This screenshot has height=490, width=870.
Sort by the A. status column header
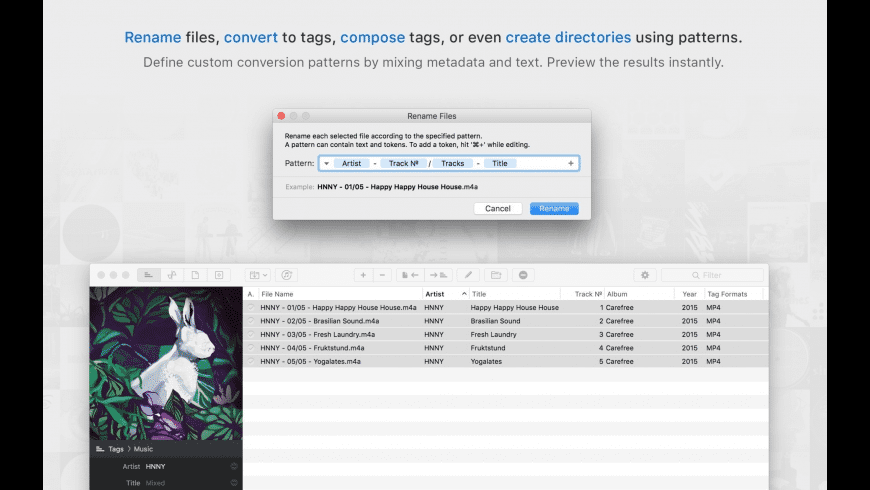pos(251,294)
